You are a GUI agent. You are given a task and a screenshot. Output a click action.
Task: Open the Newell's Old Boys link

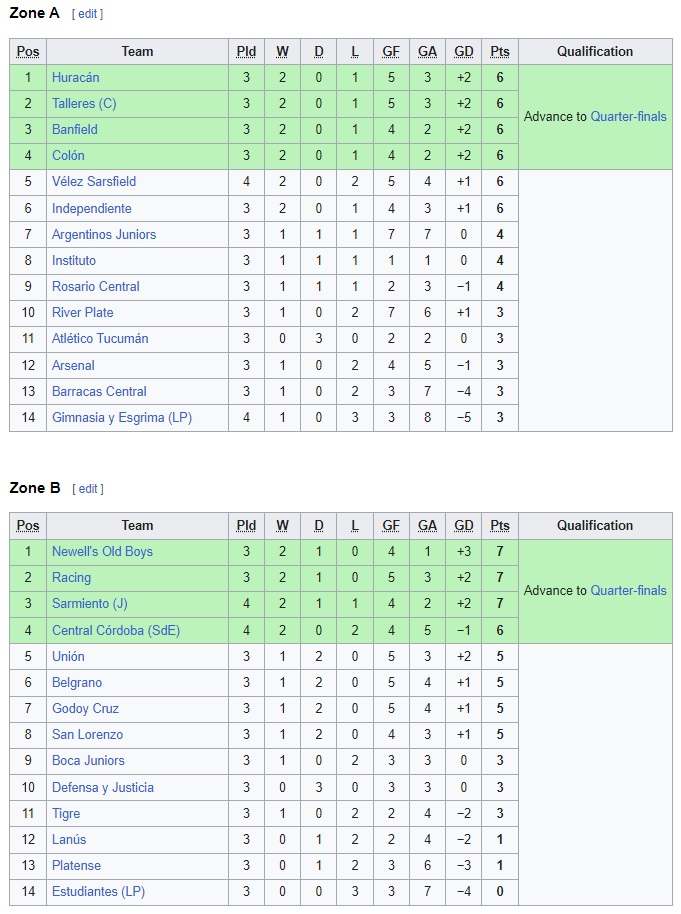pyautogui.click(x=102, y=551)
